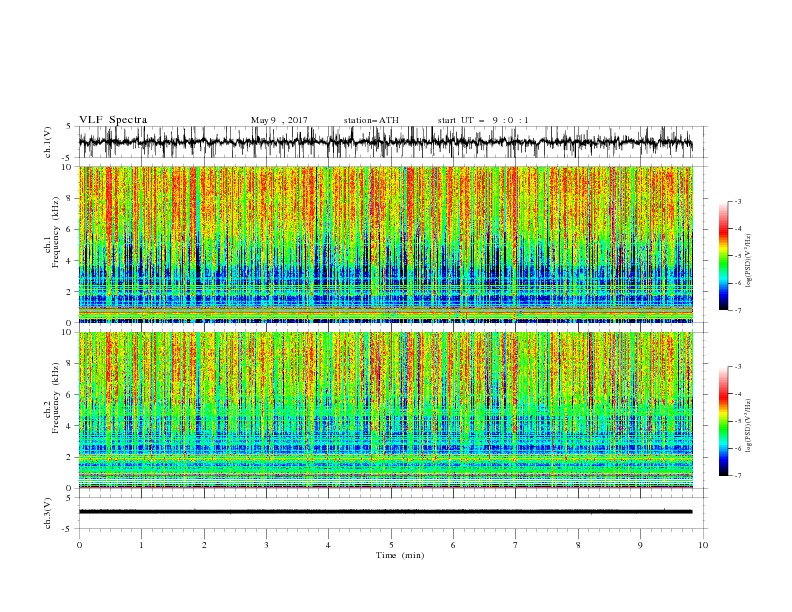Screen dimensions: 792x612
Task: Click the "ch.1(V)" waveform axis label
Action: [x=48, y=142]
